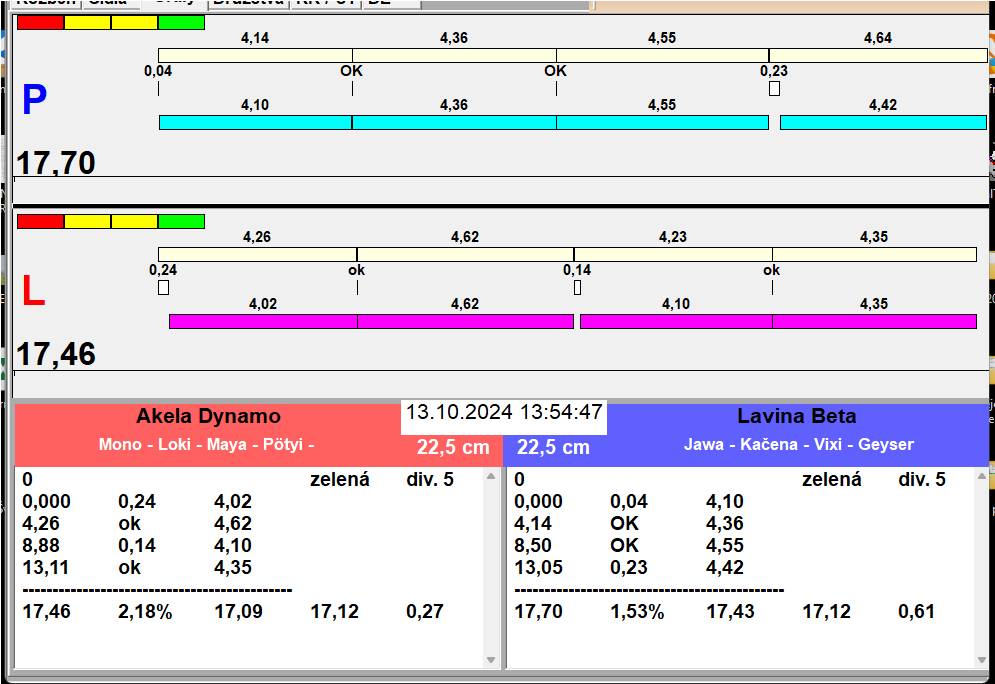Click the green start light in lane P
The width and height of the screenshot is (995, 684).
point(181,22)
